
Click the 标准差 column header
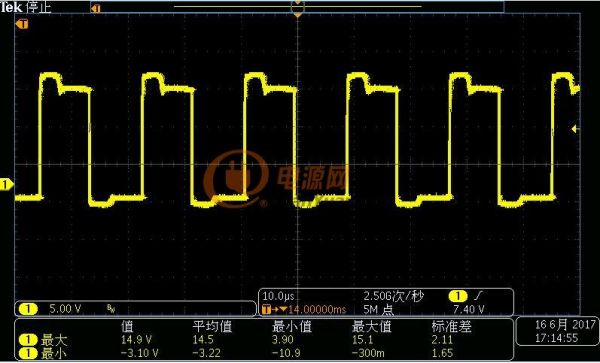click(x=452, y=327)
